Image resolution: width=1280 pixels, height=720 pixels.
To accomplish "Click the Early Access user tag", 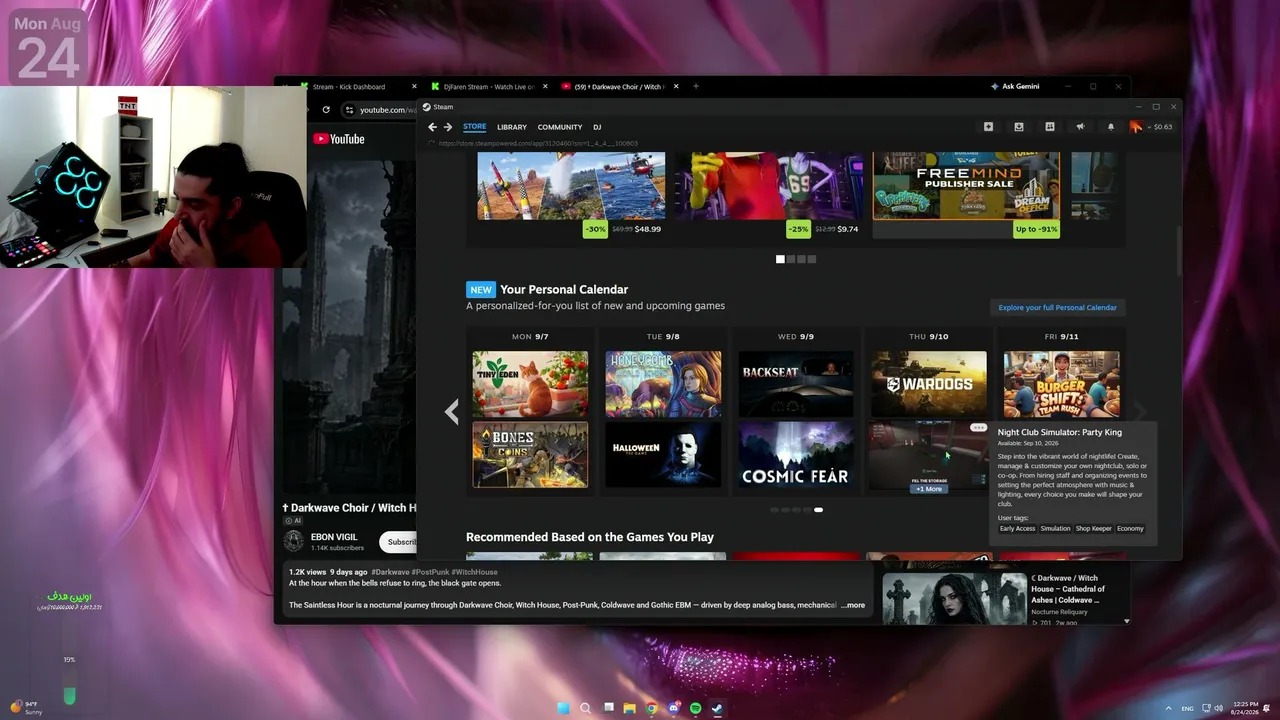I will pos(1017,529).
